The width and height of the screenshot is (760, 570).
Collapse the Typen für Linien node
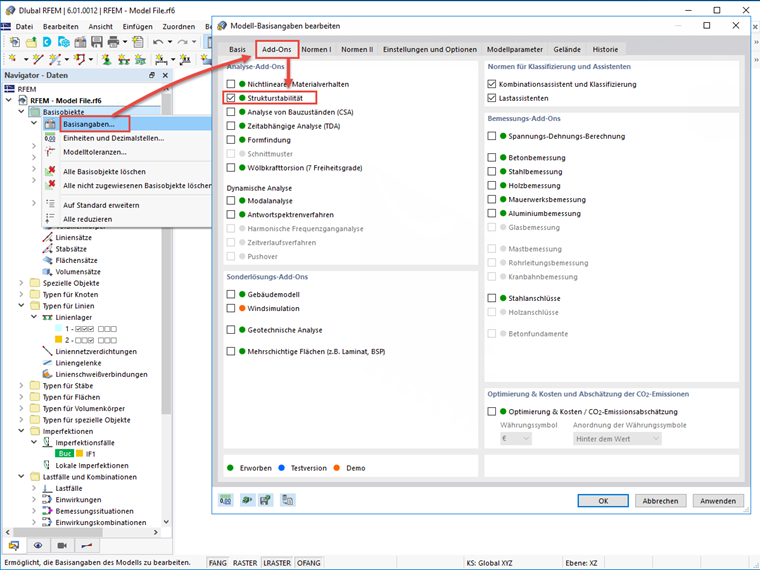(x=21, y=306)
